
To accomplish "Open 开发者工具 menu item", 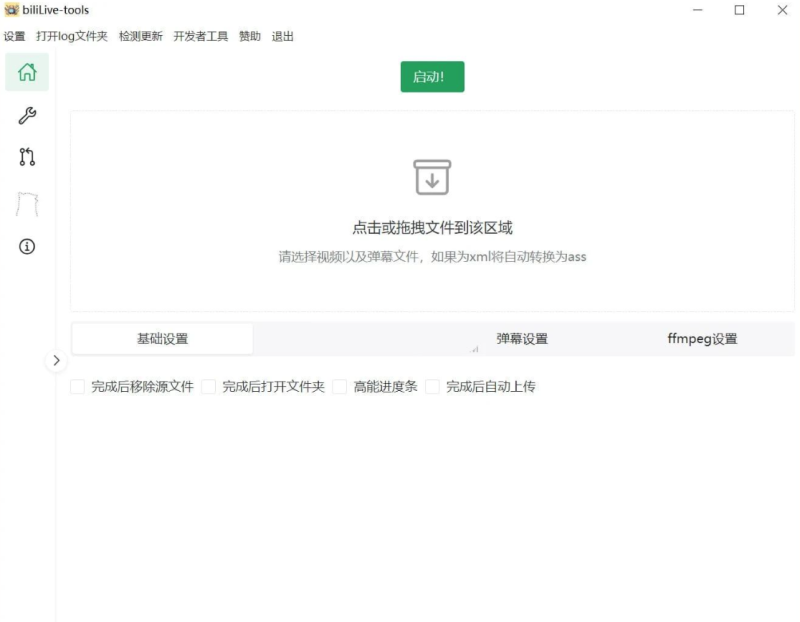I will coord(201,36).
